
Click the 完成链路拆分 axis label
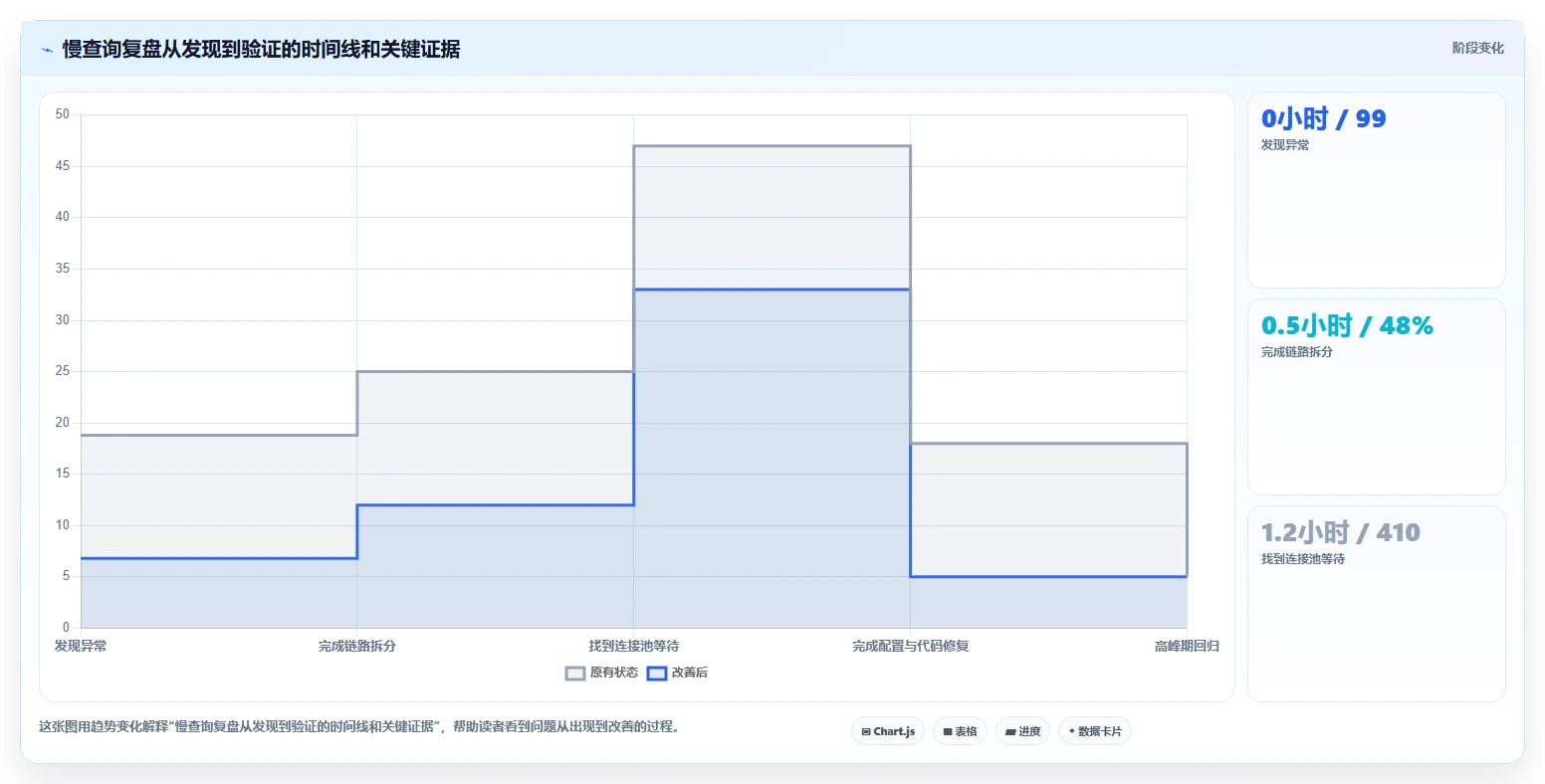pos(357,646)
